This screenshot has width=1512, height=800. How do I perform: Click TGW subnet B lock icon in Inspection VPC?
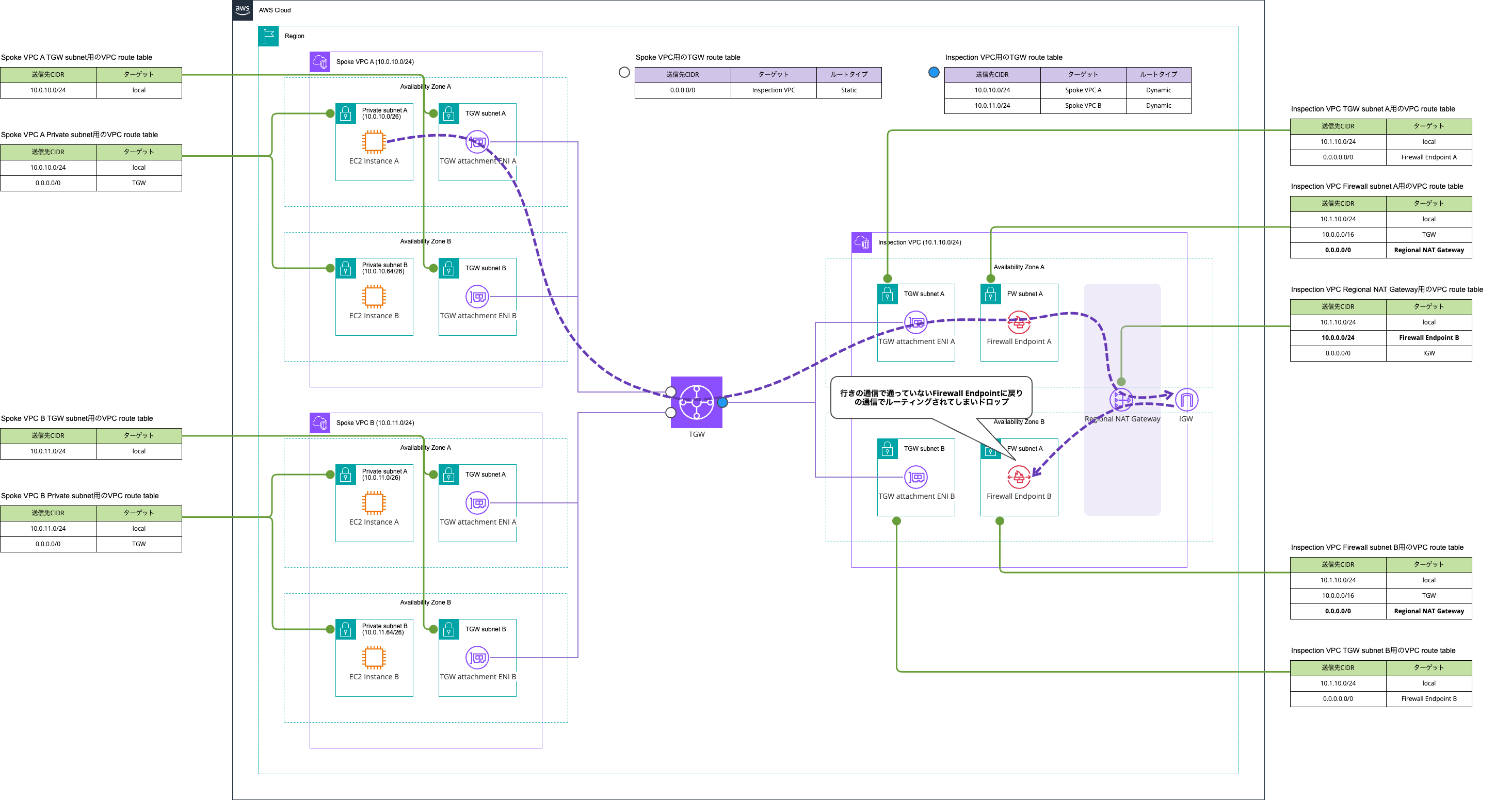tap(888, 449)
